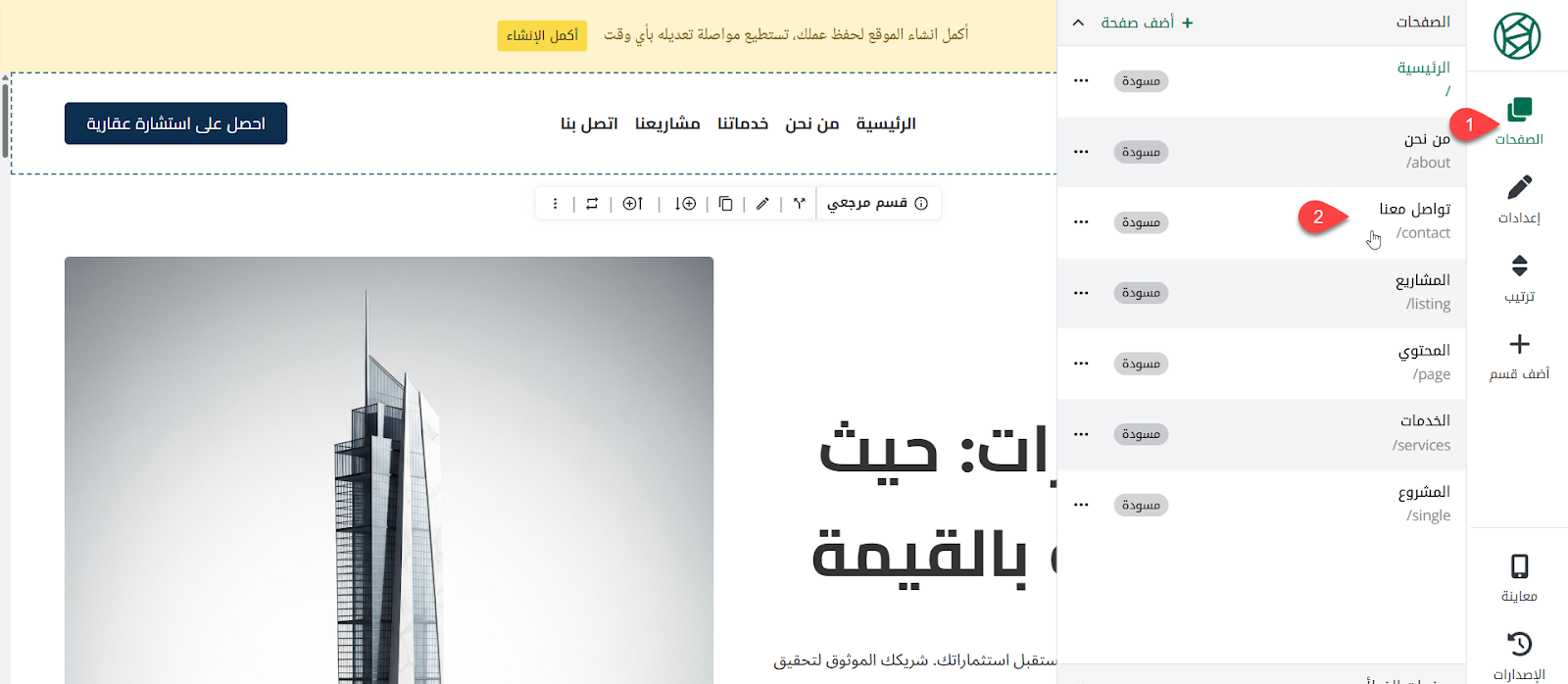This screenshot has height=684, width=1568.
Task: Open the three-dot menu for الرئيسية page
Action: click(x=1081, y=81)
